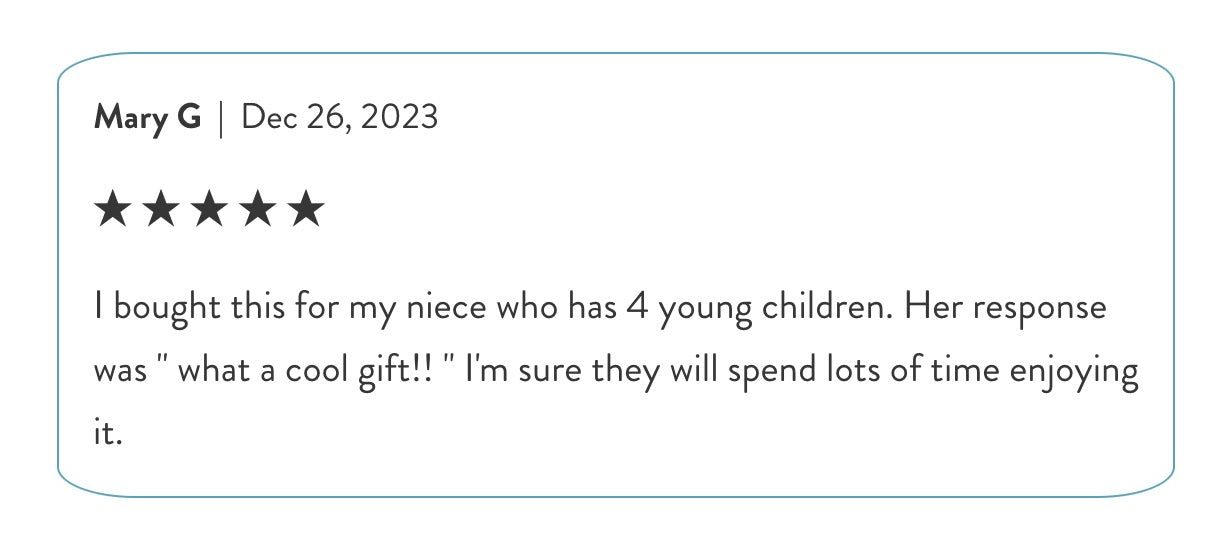Viewport: 1224px width, 548px height.
Task: Click the middle star of five
Action: click(209, 211)
